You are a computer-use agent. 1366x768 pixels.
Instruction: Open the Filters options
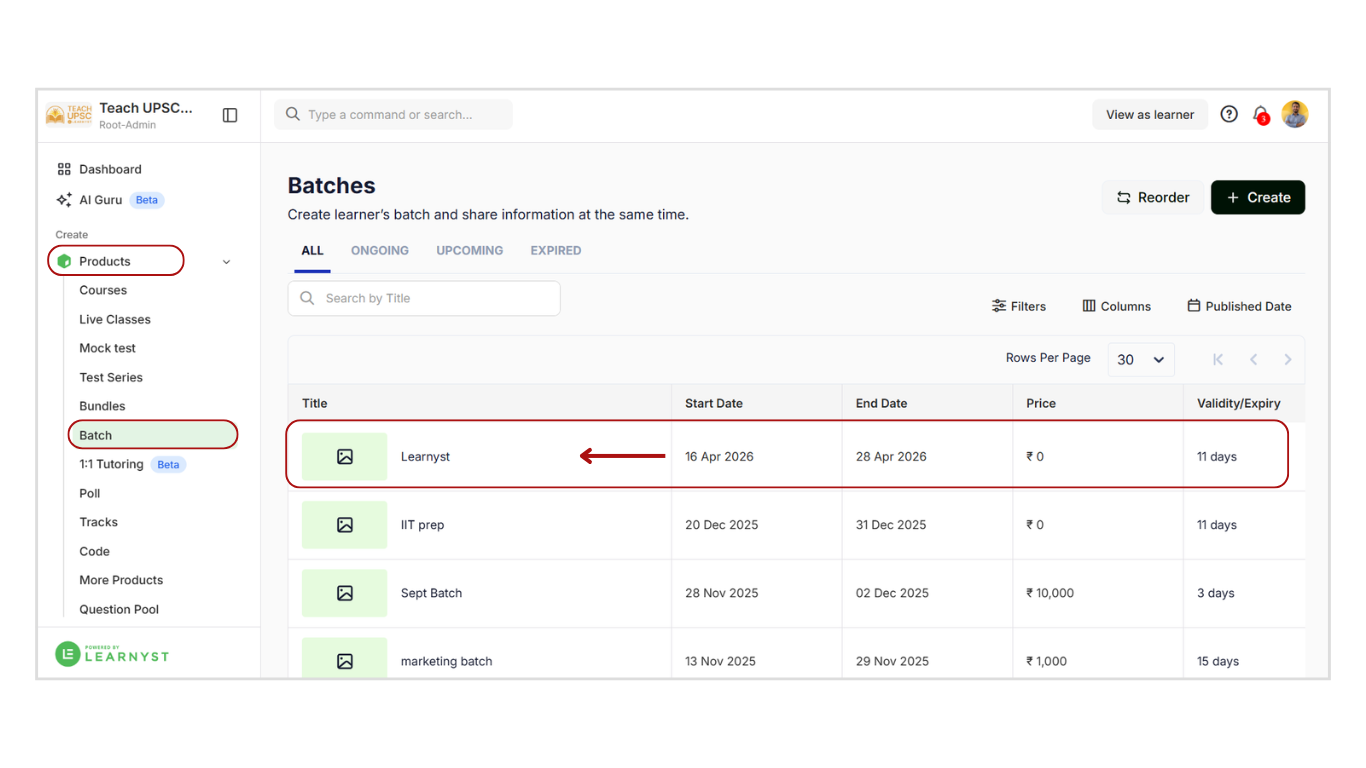coord(1019,306)
